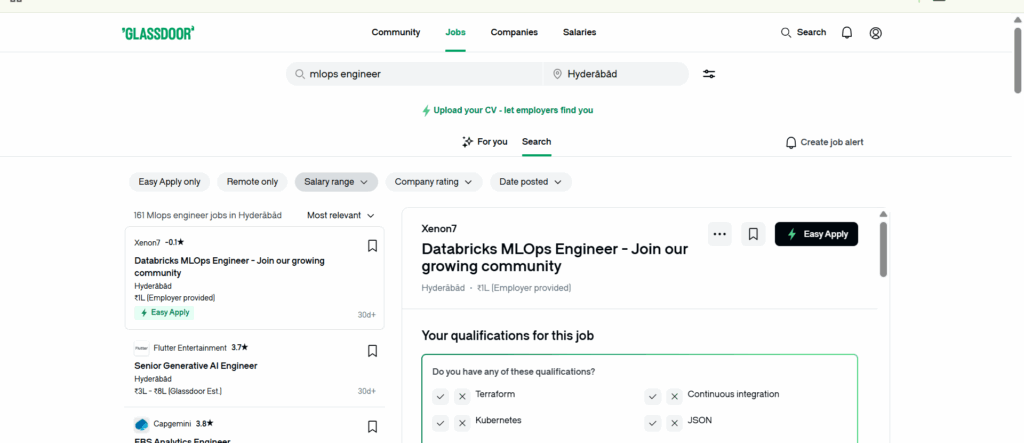
Task: Open the Salaries menu
Action: click(x=579, y=32)
